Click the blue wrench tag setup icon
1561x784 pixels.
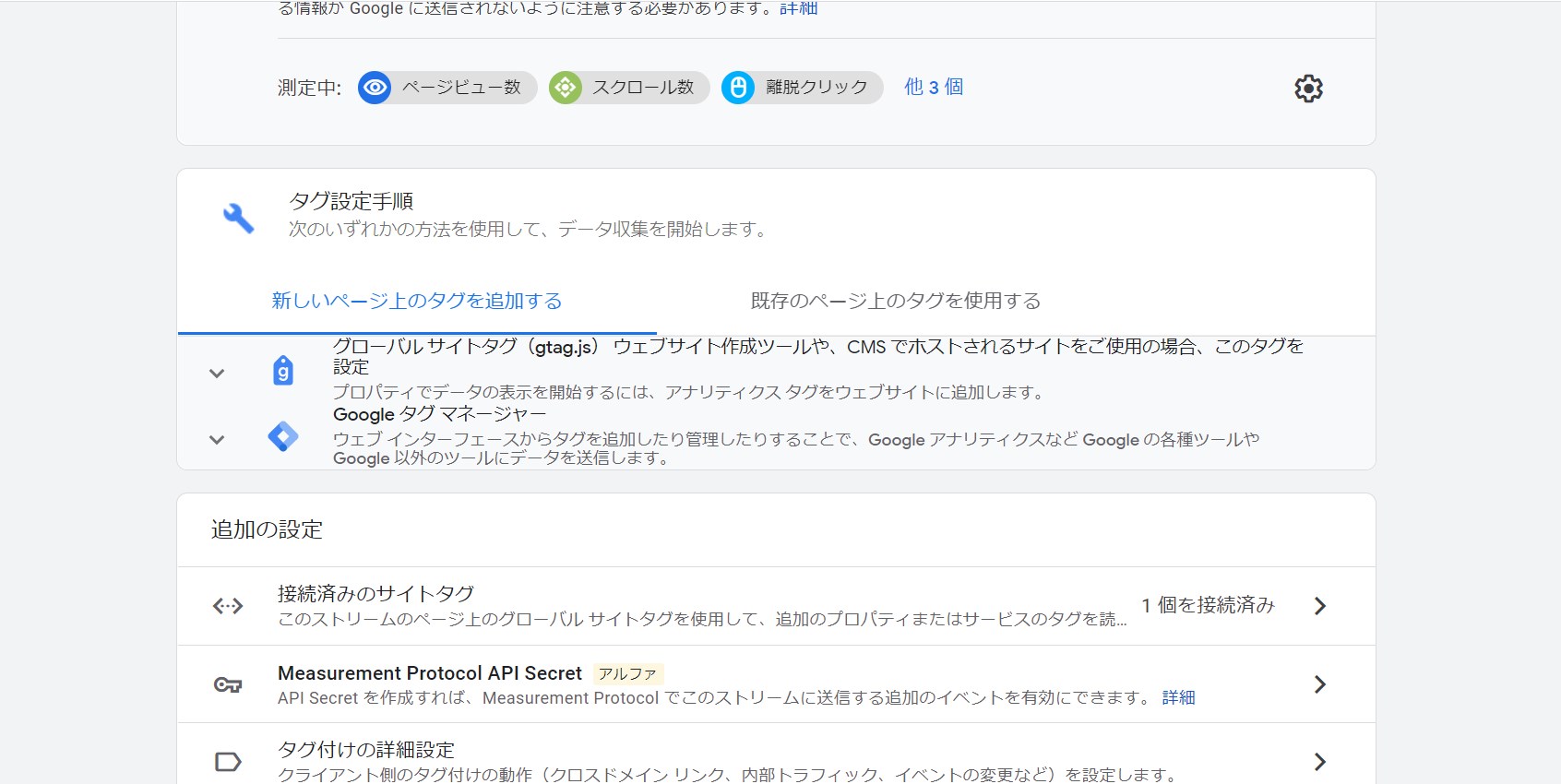(x=238, y=218)
